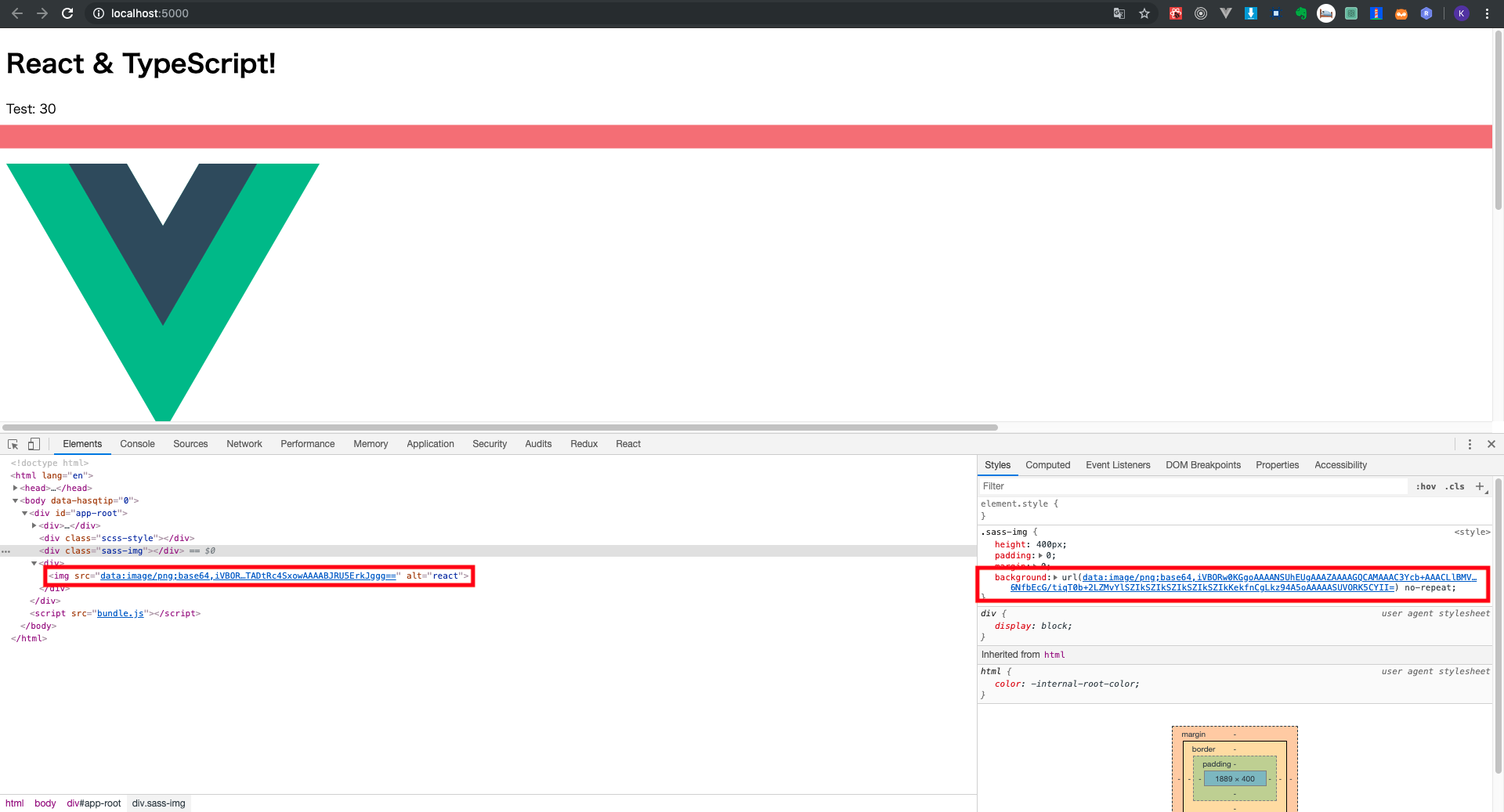Open the teal square extension icon
1504x812 pixels.
1351,13
